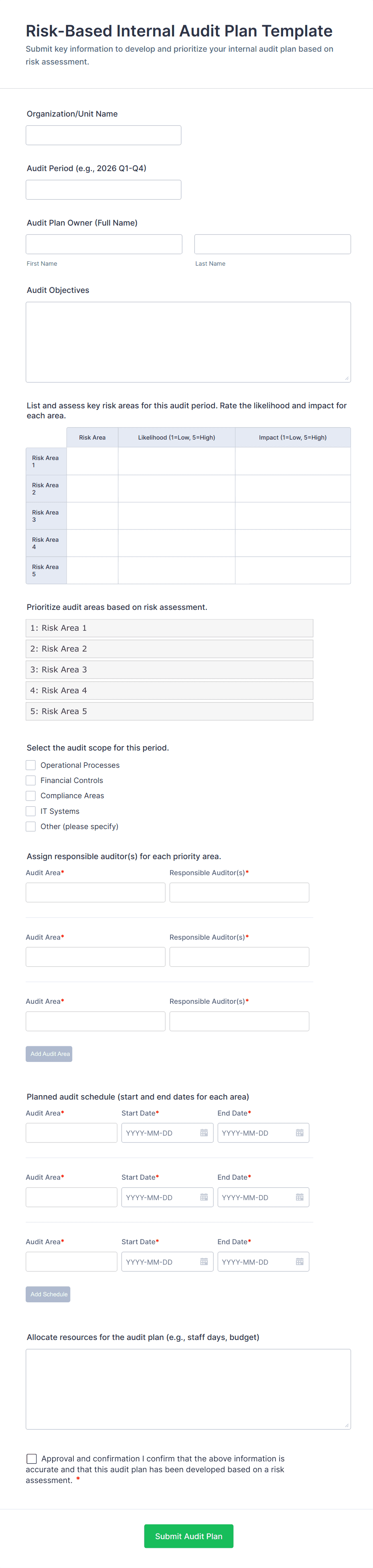
Task: Open calendar icon for first End Date
Action: [300, 1133]
